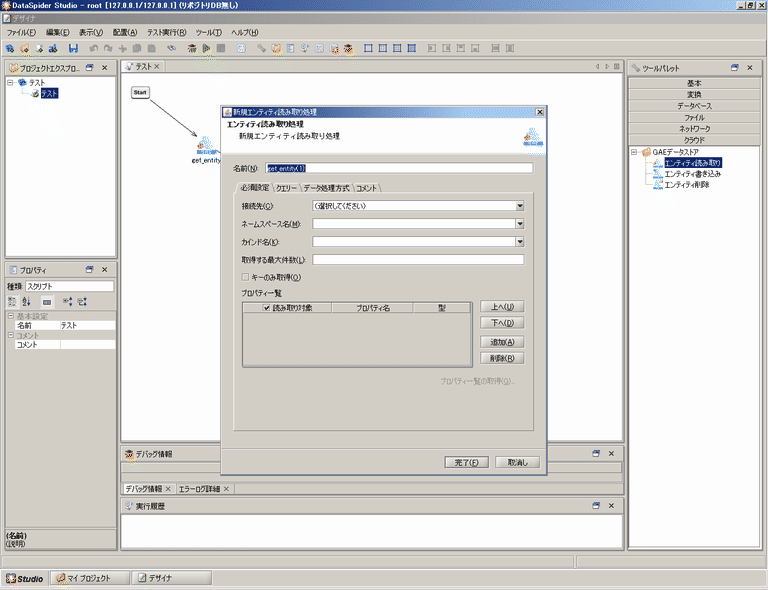Open the ファイル palette category
This screenshot has width=768, height=590.
pyautogui.click(x=694, y=117)
